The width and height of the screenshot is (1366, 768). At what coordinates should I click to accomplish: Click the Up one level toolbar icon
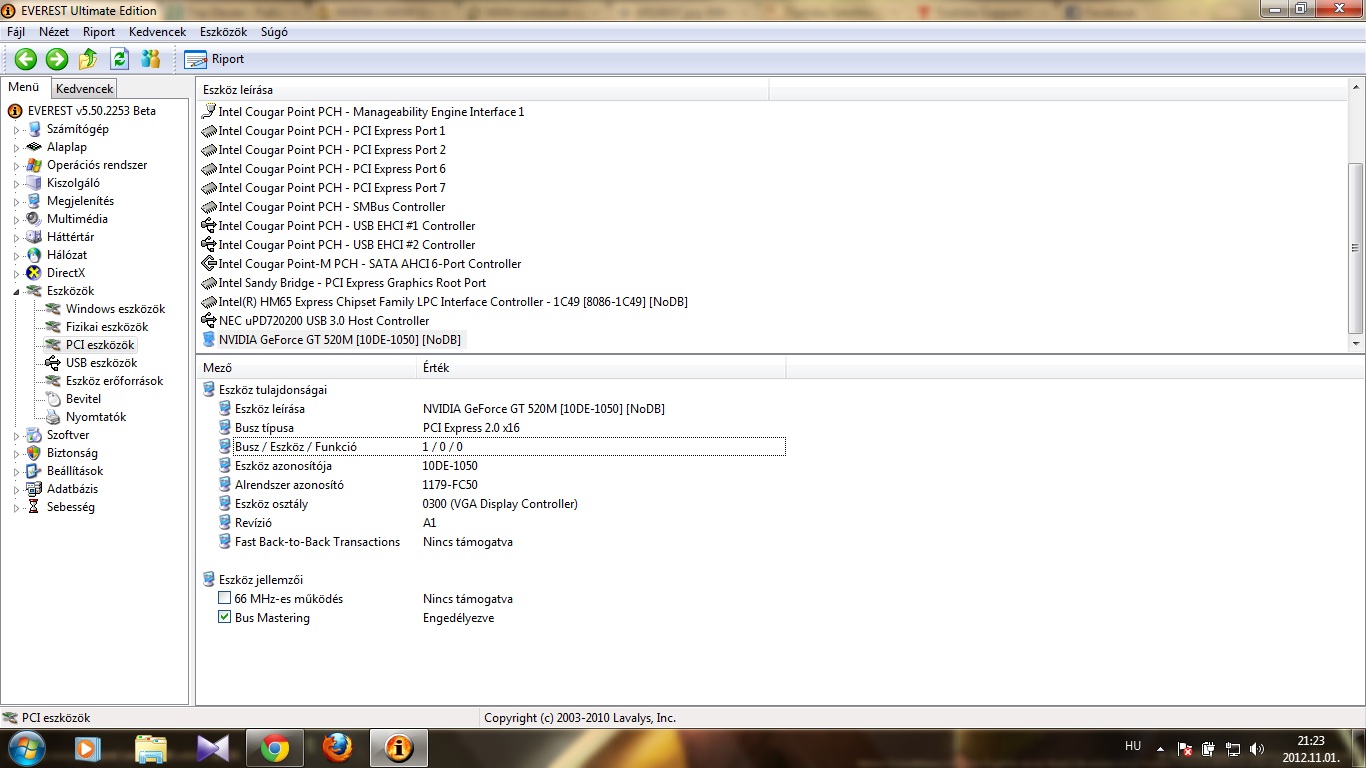tap(88, 59)
